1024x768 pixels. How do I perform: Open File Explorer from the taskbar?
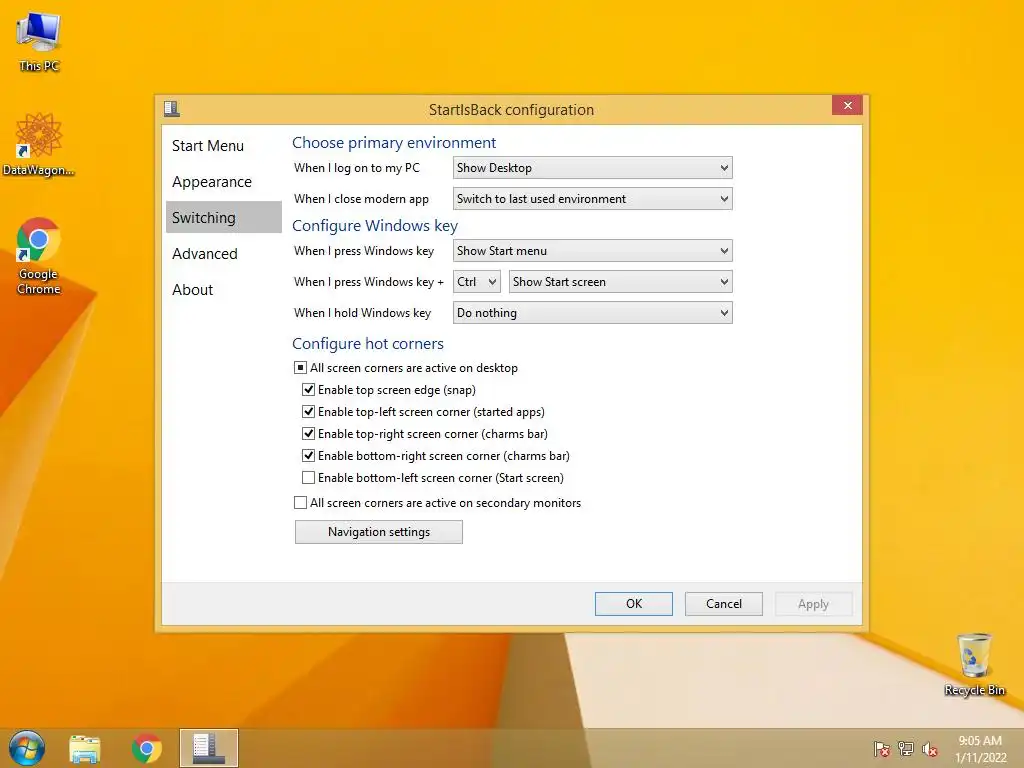85,748
